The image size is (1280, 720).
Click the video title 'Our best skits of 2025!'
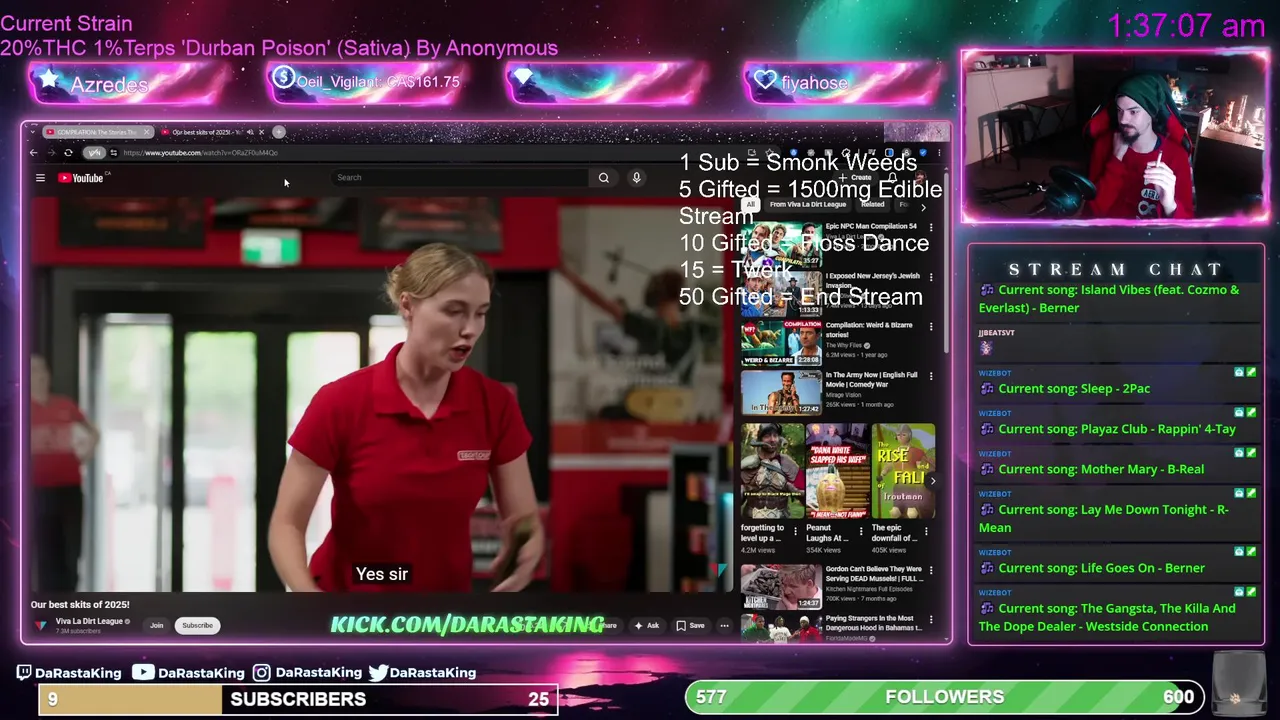pyautogui.click(x=80, y=605)
